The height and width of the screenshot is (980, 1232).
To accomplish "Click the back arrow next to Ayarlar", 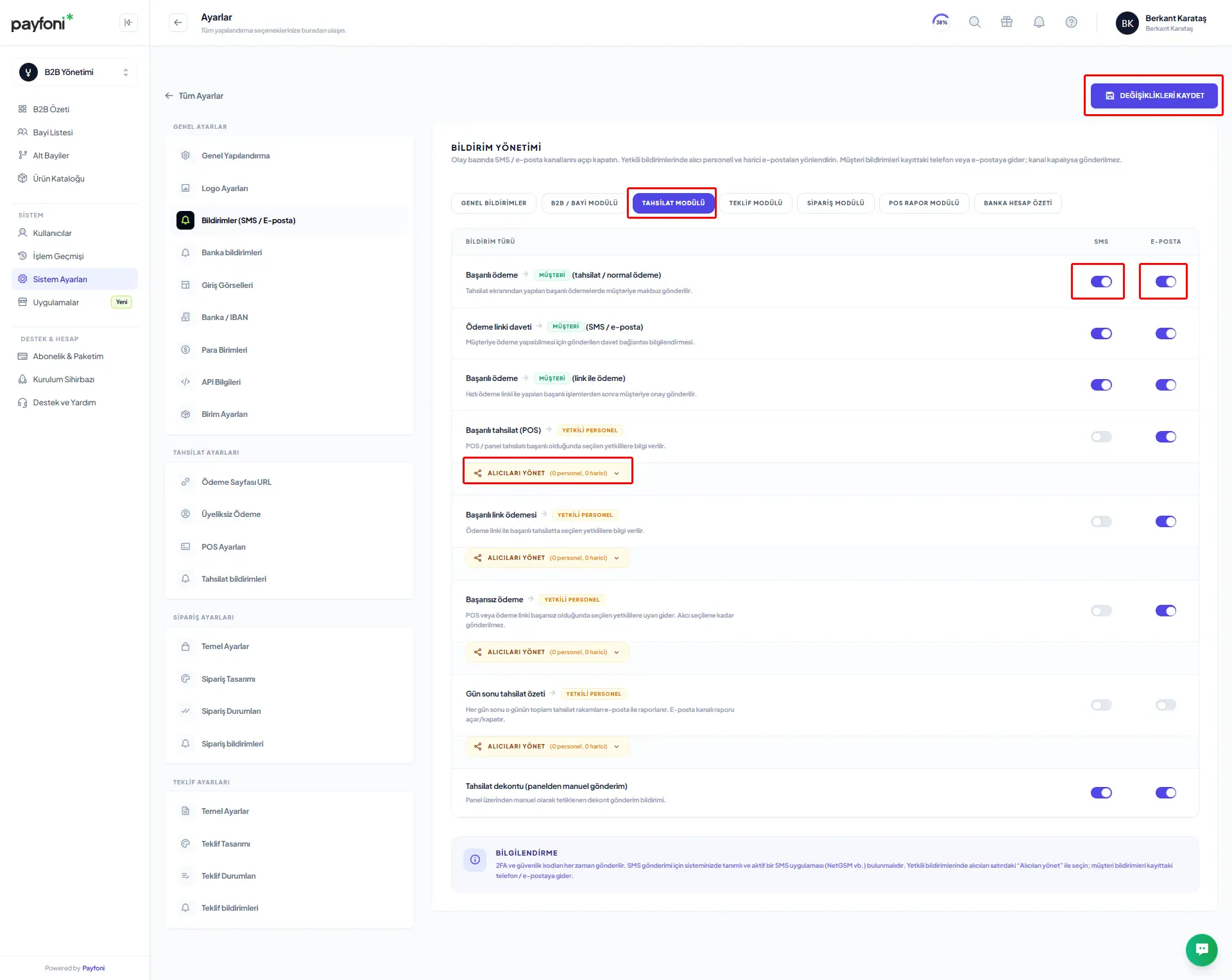I will coord(178,22).
